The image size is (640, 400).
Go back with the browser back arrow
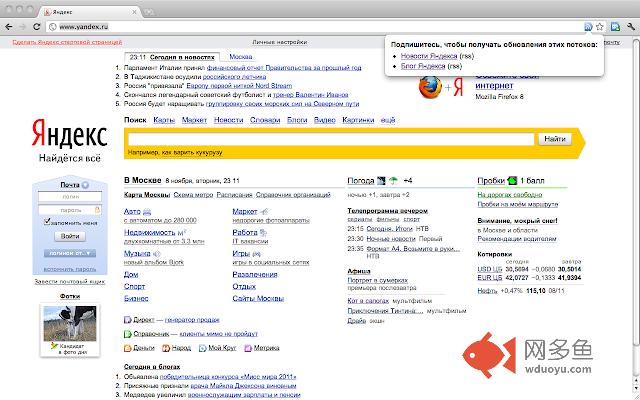pos(9,27)
